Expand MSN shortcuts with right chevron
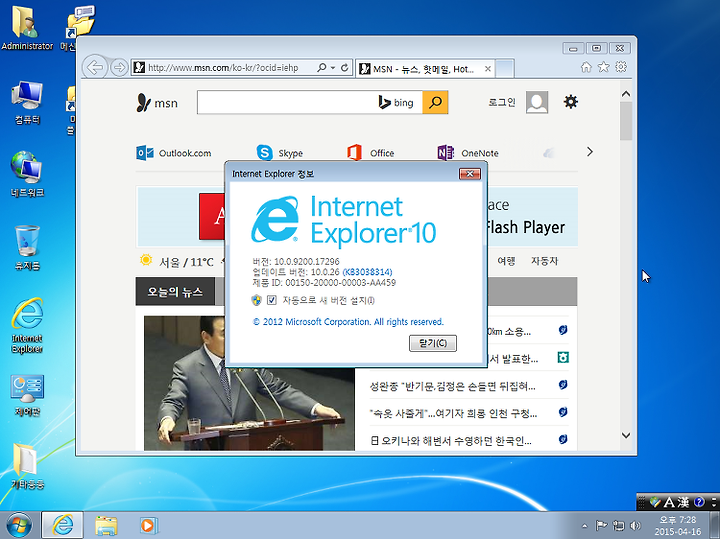The height and width of the screenshot is (539, 720). point(590,152)
